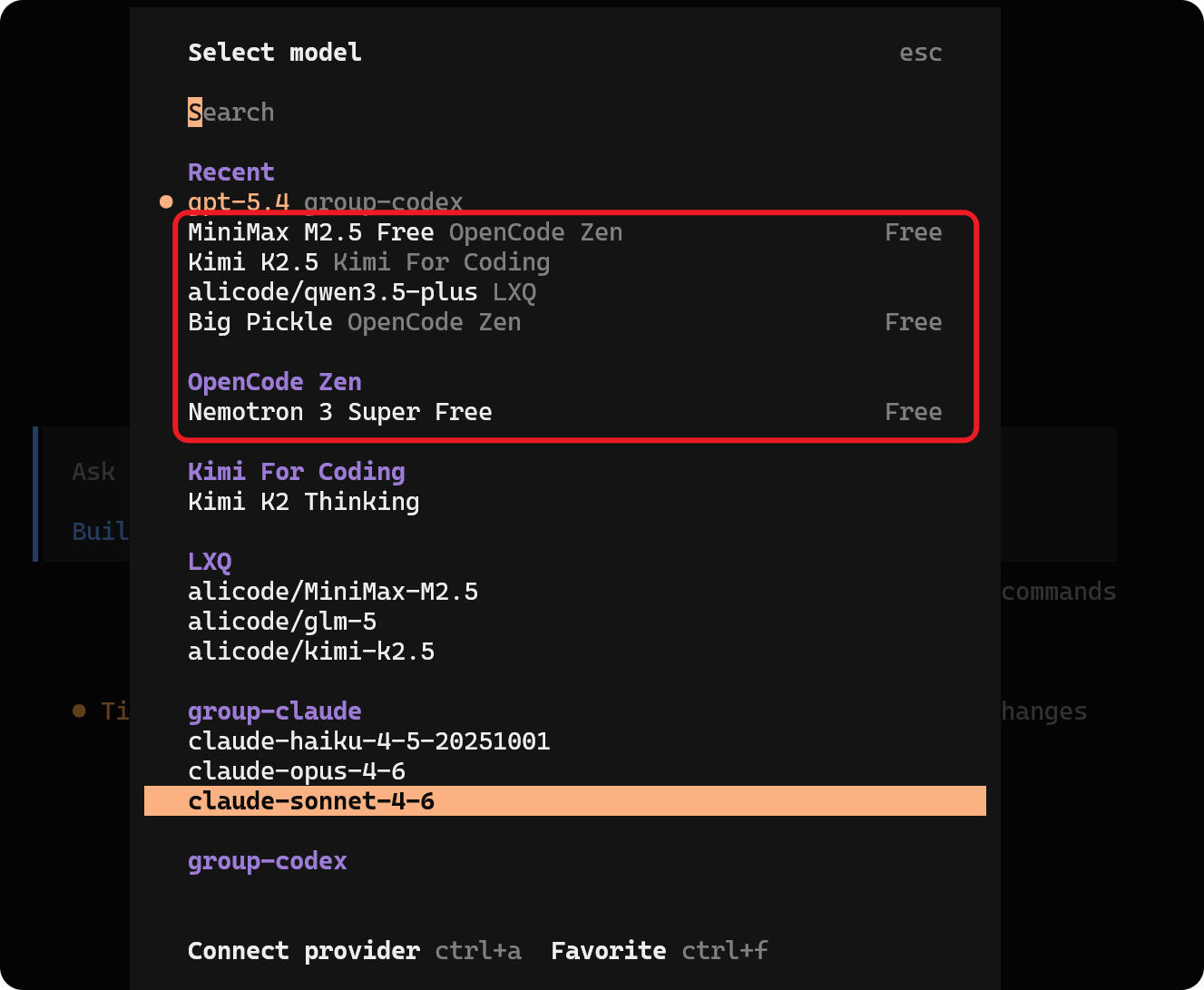This screenshot has width=1204, height=990.
Task: Select Big Pickle OpenCode Zen model
Action: point(260,322)
